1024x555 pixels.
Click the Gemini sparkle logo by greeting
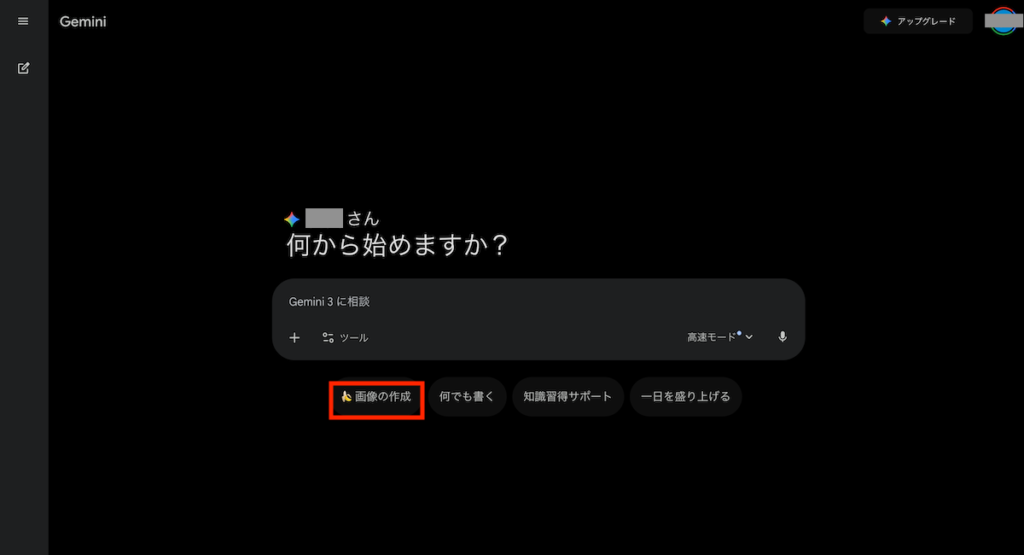point(292,219)
